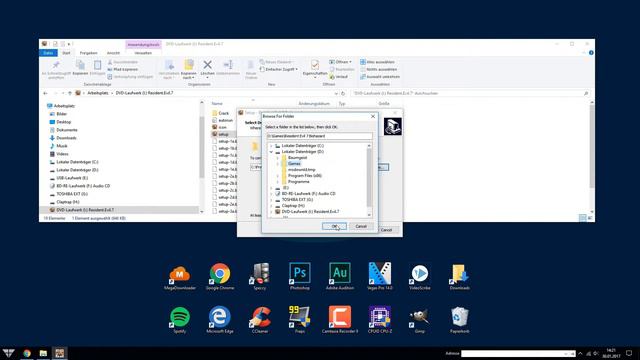Click the Chrome icon in the taskbar

pos(27,353)
